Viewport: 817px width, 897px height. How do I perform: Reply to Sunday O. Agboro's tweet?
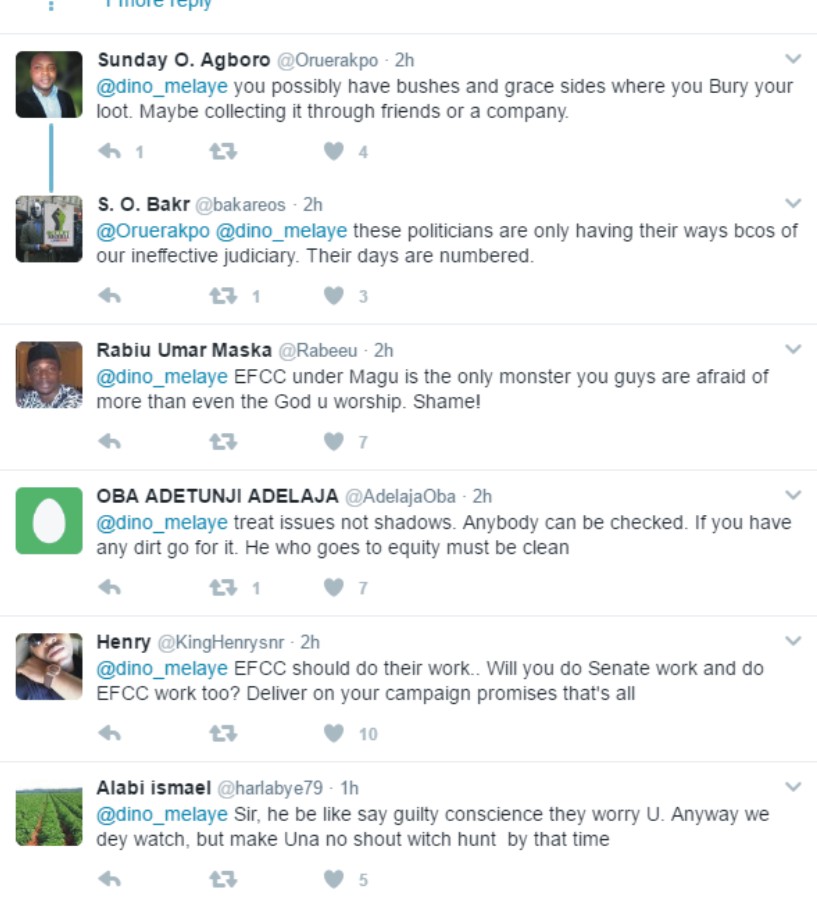tap(109, 152)
